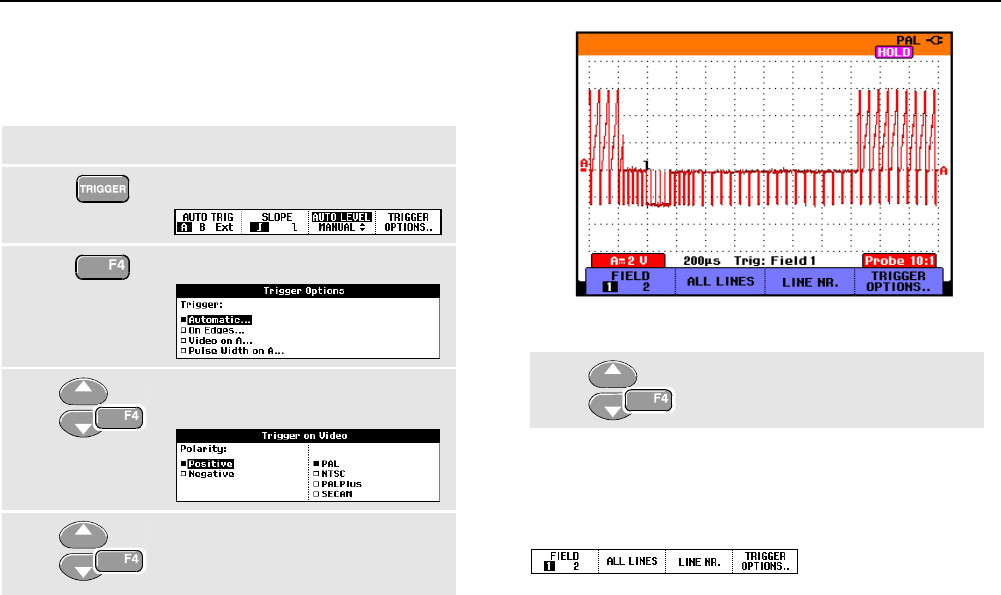Click the PAL label on the orange header
The image size is (1001, 595).
click(908, 40)
